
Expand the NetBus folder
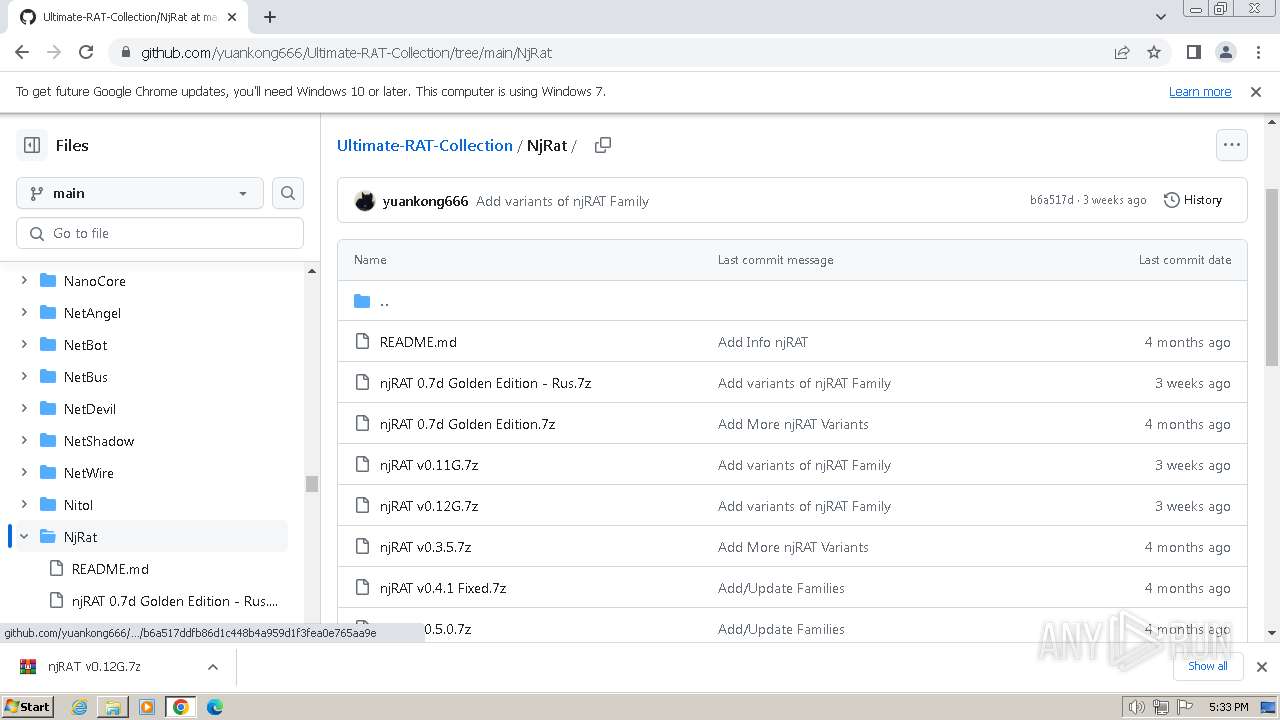point(24,377)
